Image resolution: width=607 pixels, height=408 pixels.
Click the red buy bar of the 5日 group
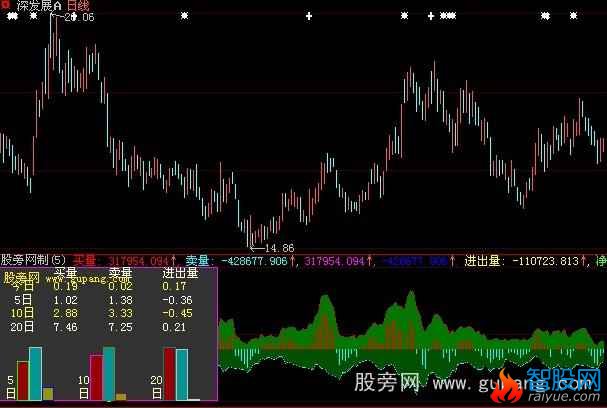pos(22,381)
